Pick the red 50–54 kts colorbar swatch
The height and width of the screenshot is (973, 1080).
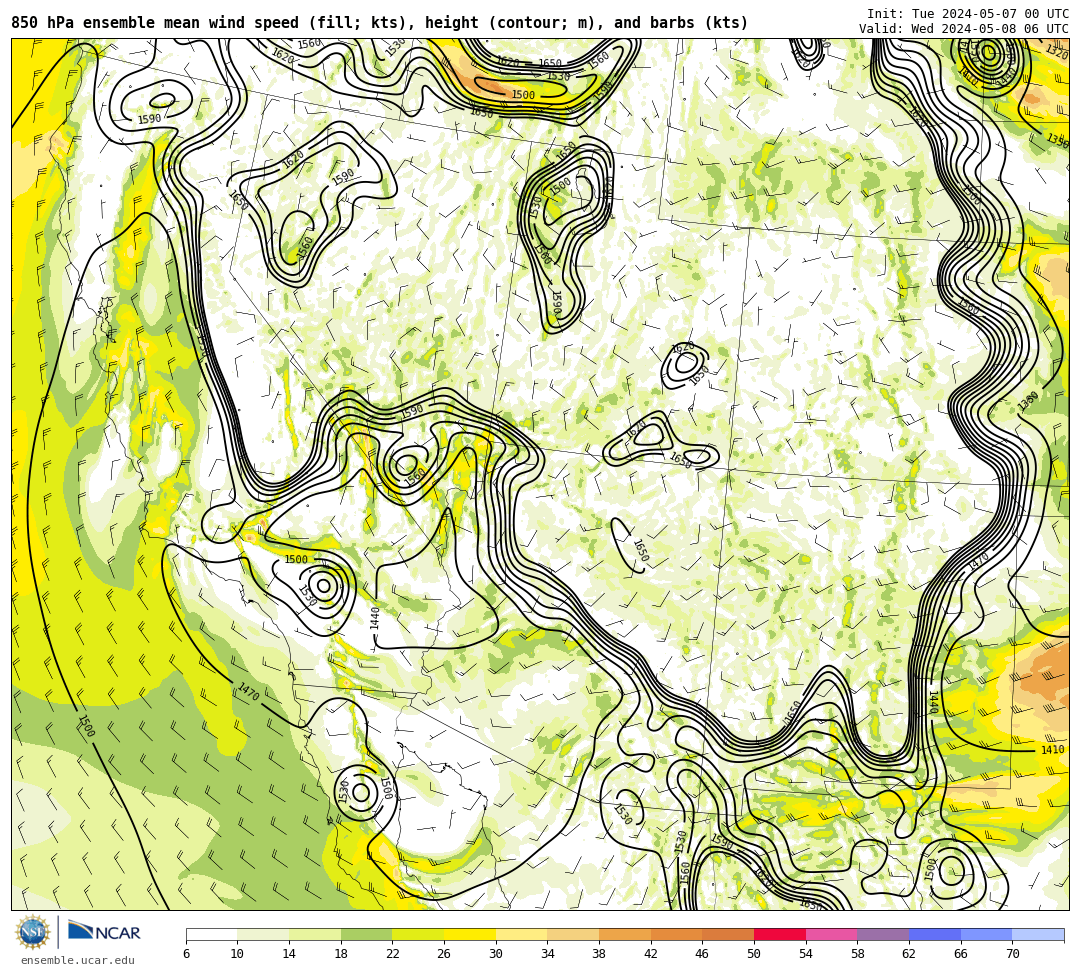click(780, 934)
